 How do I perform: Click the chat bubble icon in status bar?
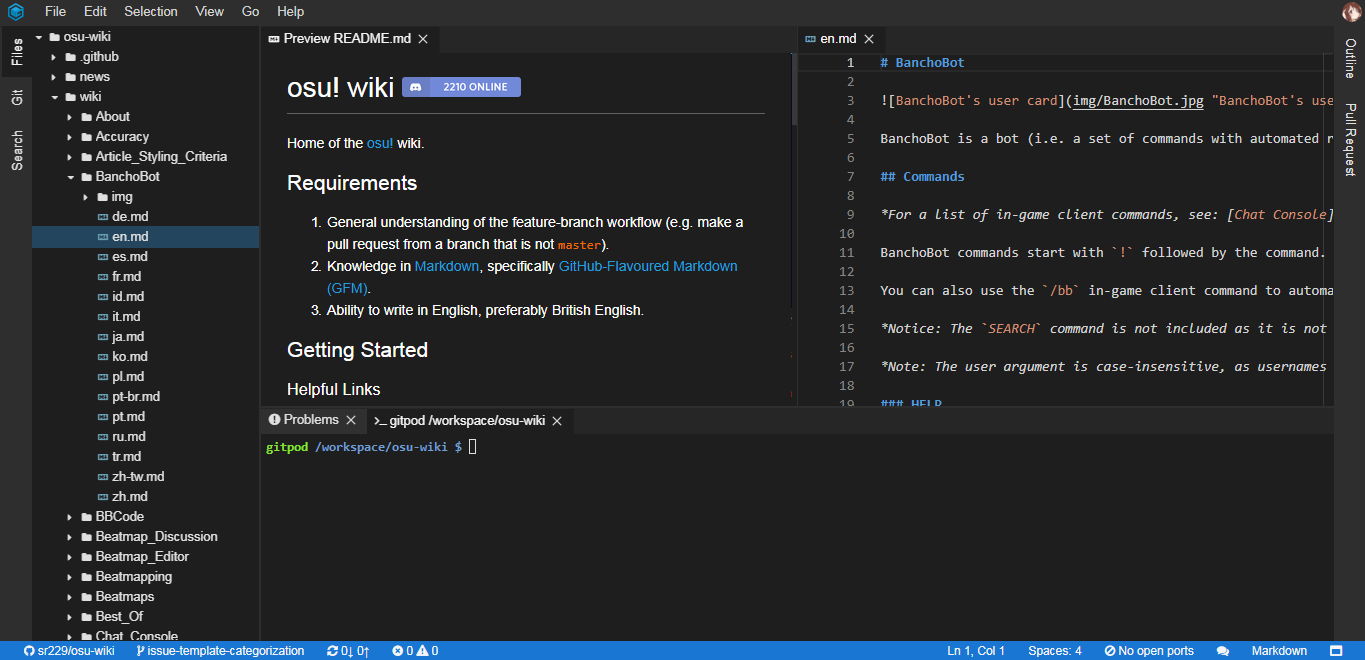click(1223, 651)
